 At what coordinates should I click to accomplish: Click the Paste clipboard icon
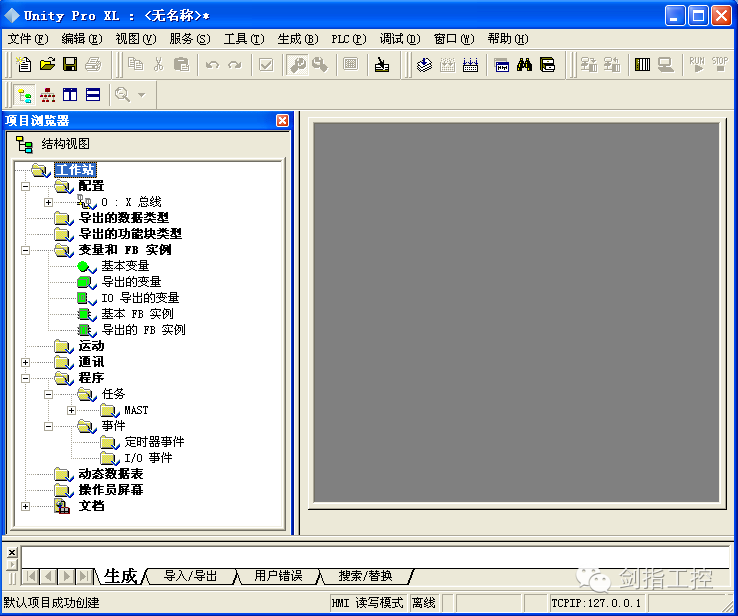181,64
